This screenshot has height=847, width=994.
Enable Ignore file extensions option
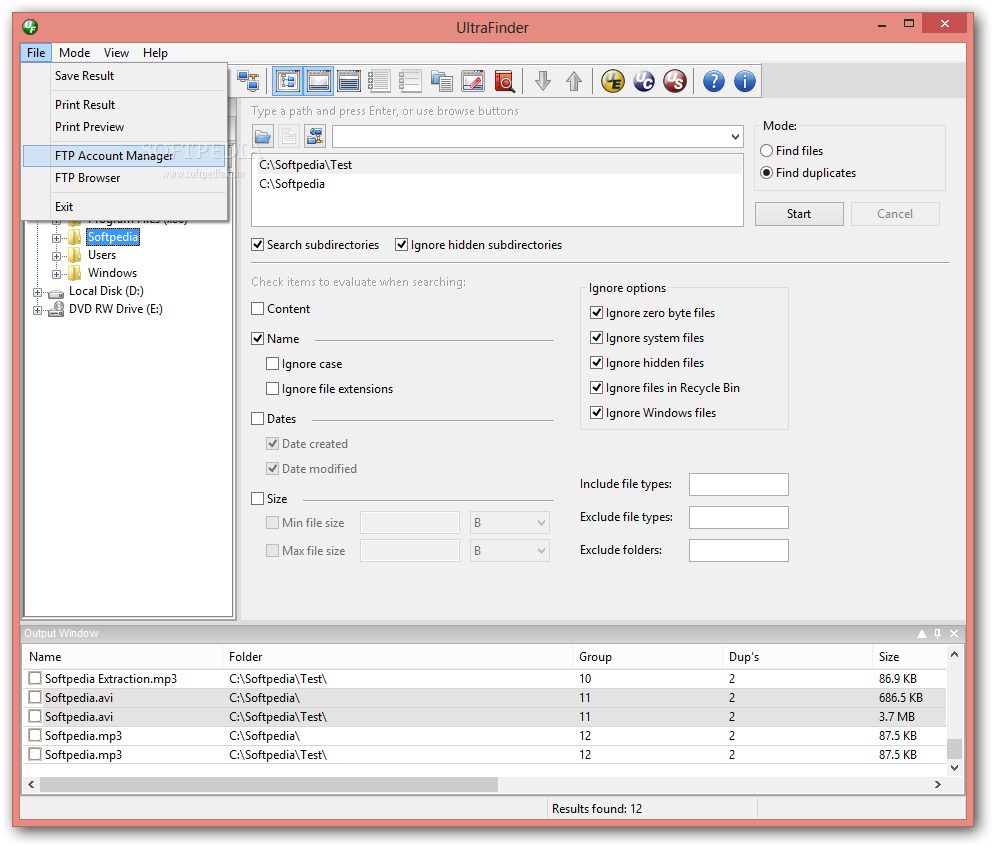(x=273, y=389)
